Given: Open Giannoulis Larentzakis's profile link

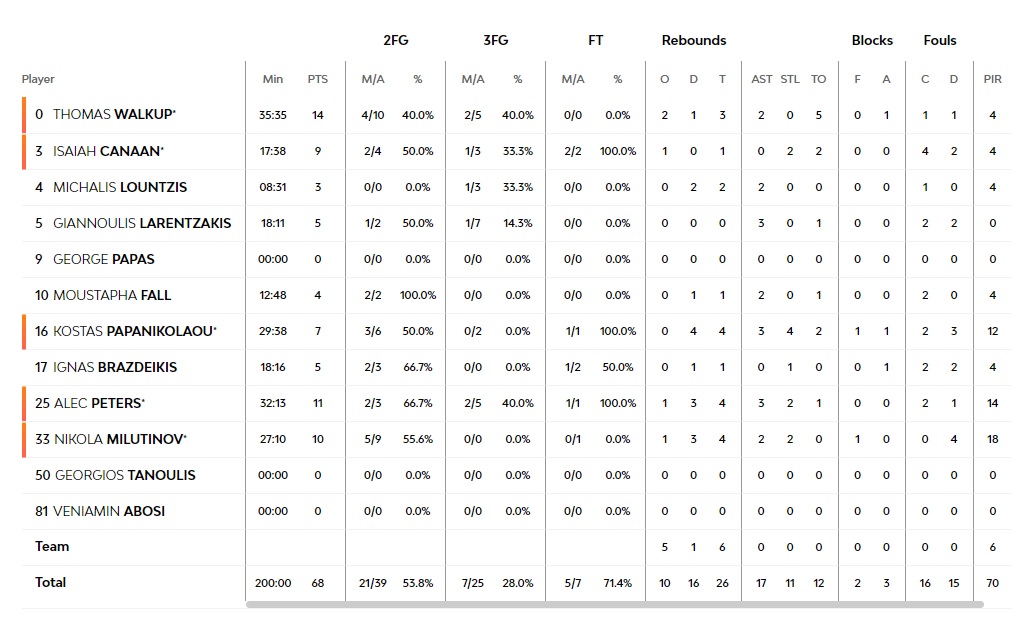Looking at the screenshot, I should pyautogui.click(x=141, y=223).
